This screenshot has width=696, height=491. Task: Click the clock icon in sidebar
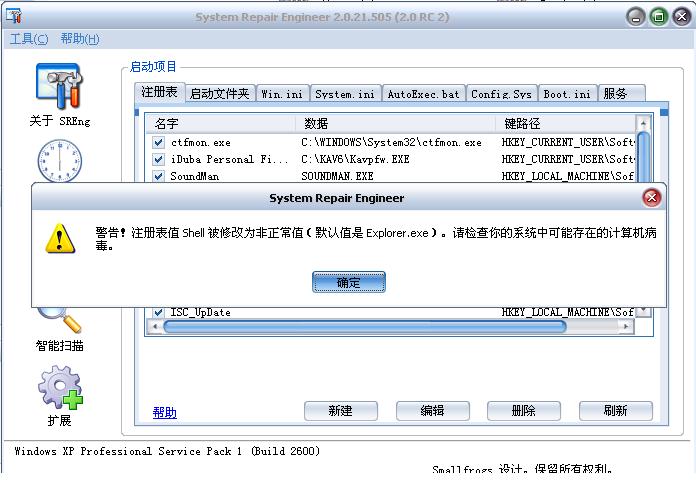tap(59, 161)
